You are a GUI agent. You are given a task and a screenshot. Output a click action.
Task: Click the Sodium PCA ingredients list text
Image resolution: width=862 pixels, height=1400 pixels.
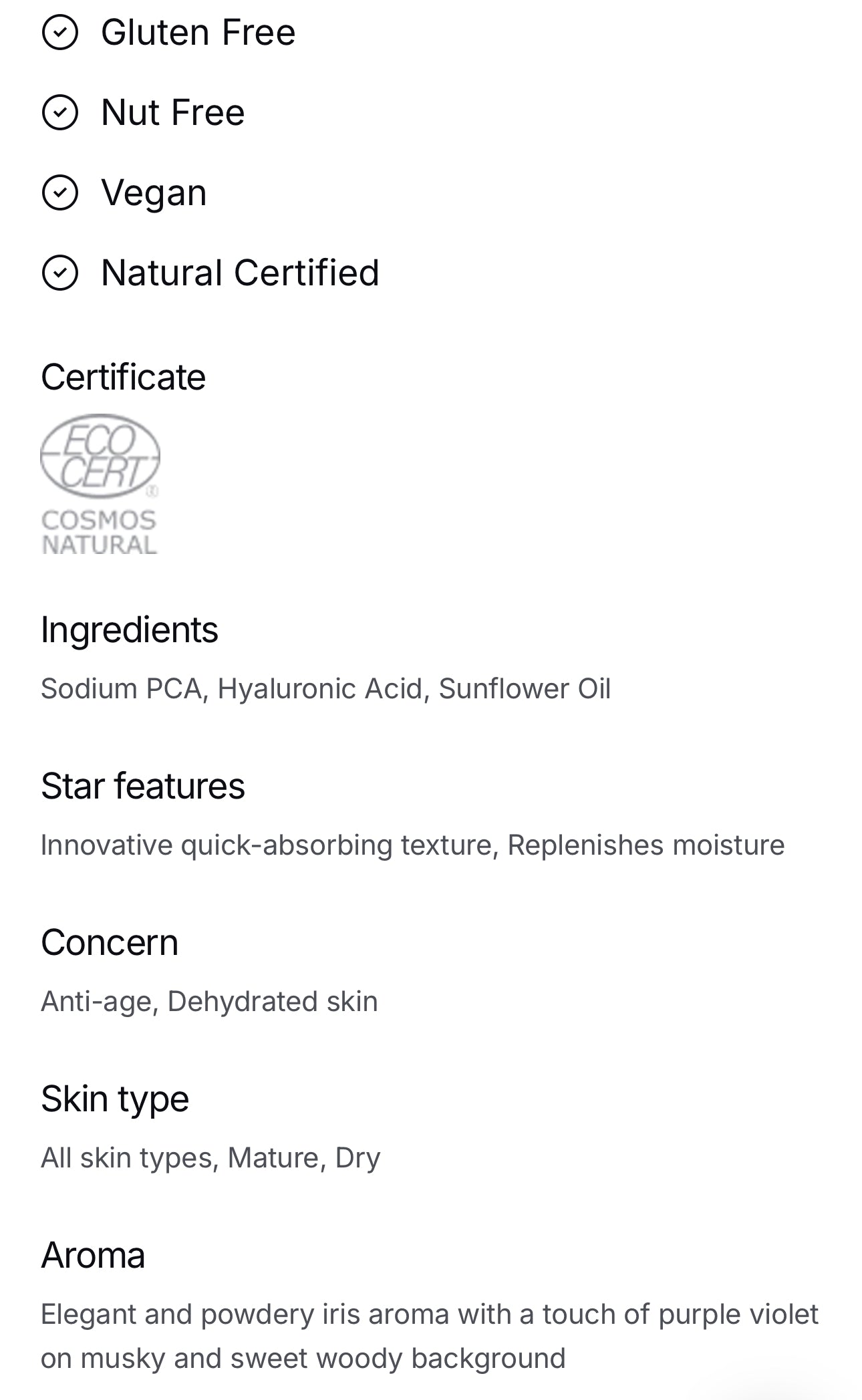pyautogui.click(x=325, y=689)
